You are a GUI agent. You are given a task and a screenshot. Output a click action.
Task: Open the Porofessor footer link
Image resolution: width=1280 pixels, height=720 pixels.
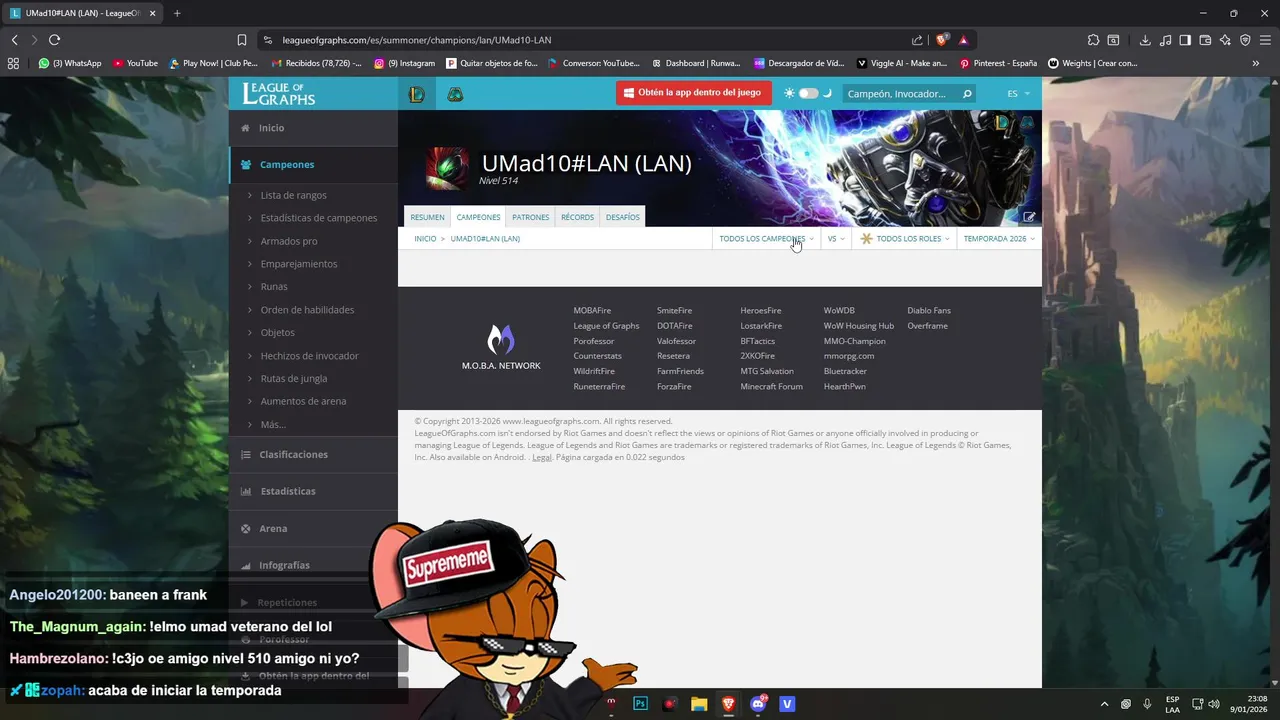pyautogui.click(x=594, y=341)
